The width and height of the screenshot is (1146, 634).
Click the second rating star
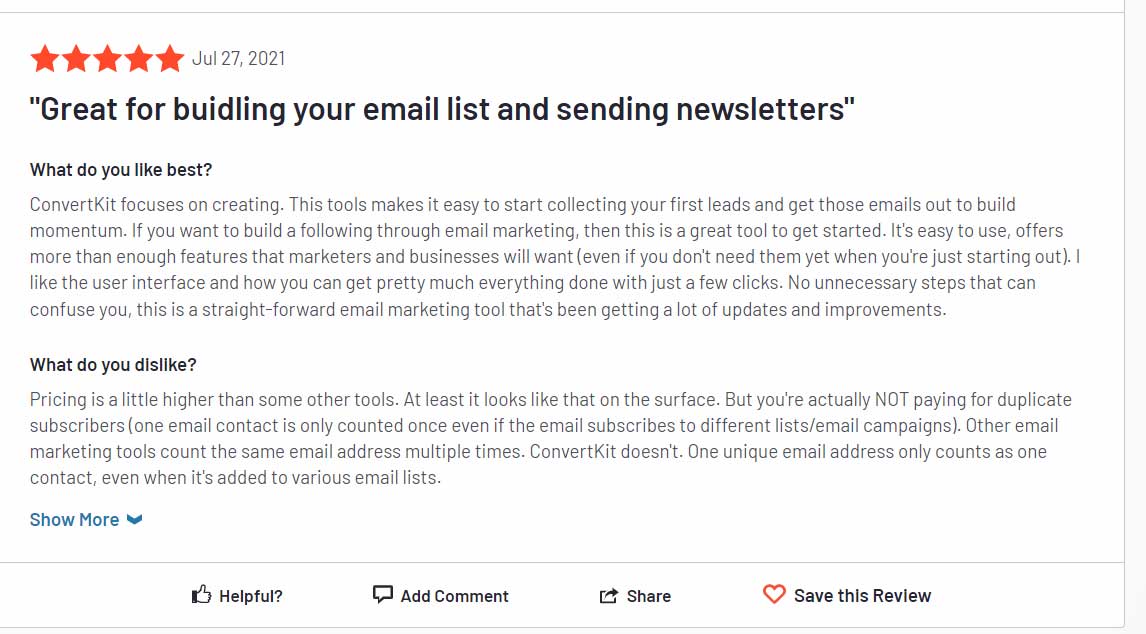[76, 59]
